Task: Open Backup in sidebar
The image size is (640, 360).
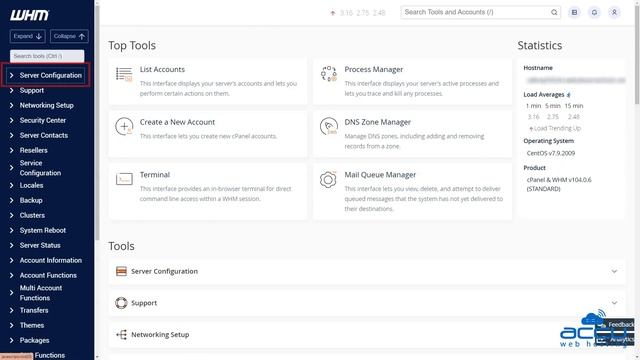Action: (x=31, y=200)
